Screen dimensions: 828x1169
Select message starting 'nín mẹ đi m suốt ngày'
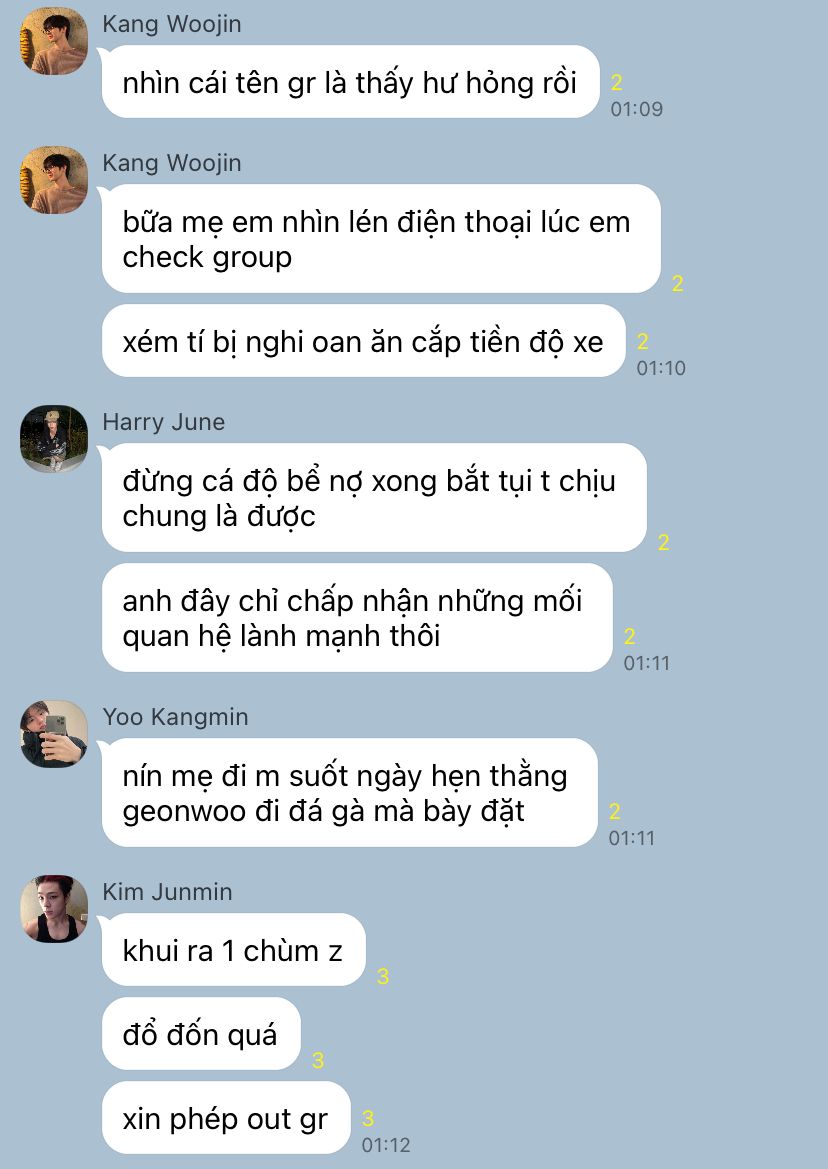[x=350, y=793]
